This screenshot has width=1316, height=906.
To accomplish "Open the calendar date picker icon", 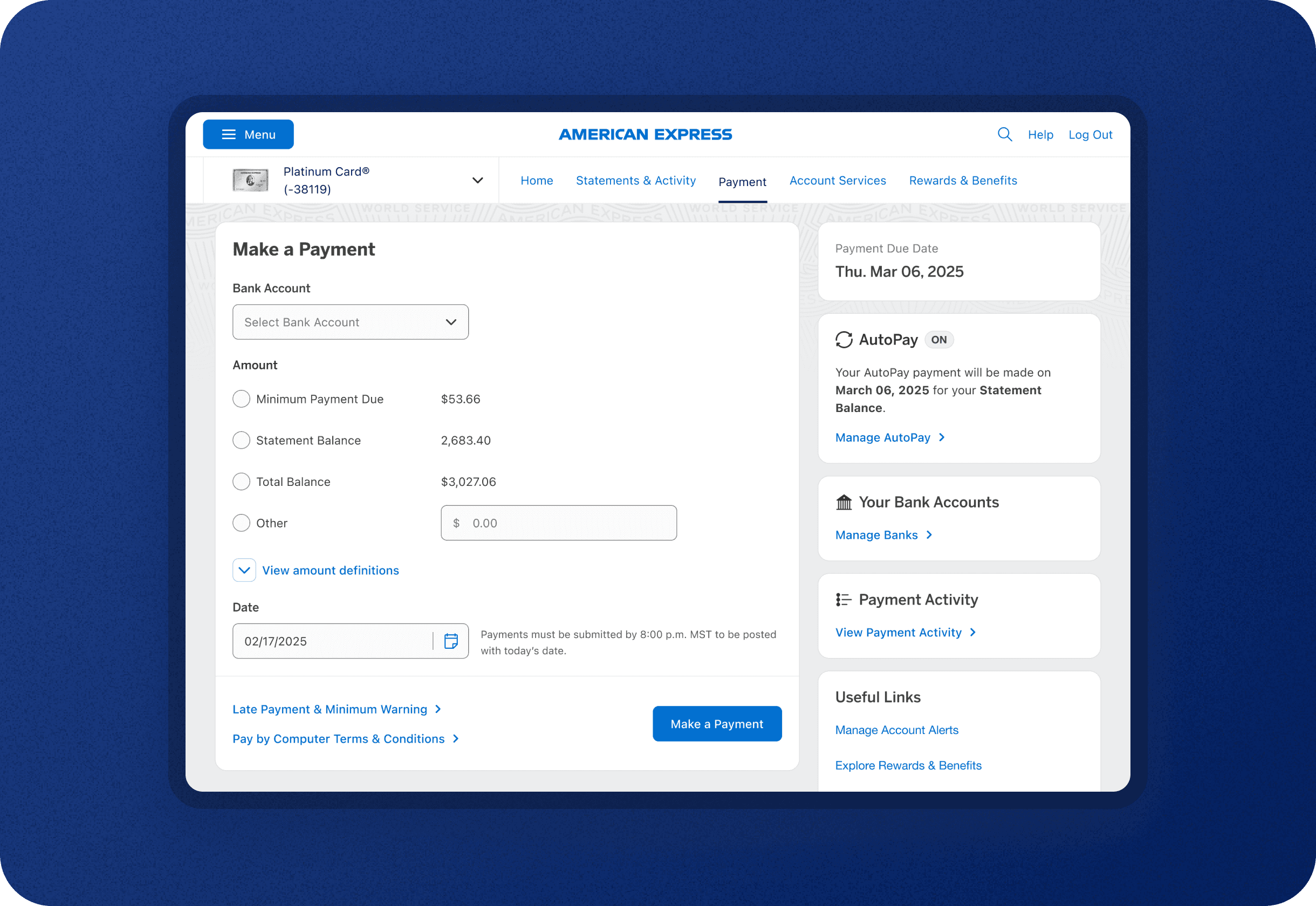I will pos(451,641).
